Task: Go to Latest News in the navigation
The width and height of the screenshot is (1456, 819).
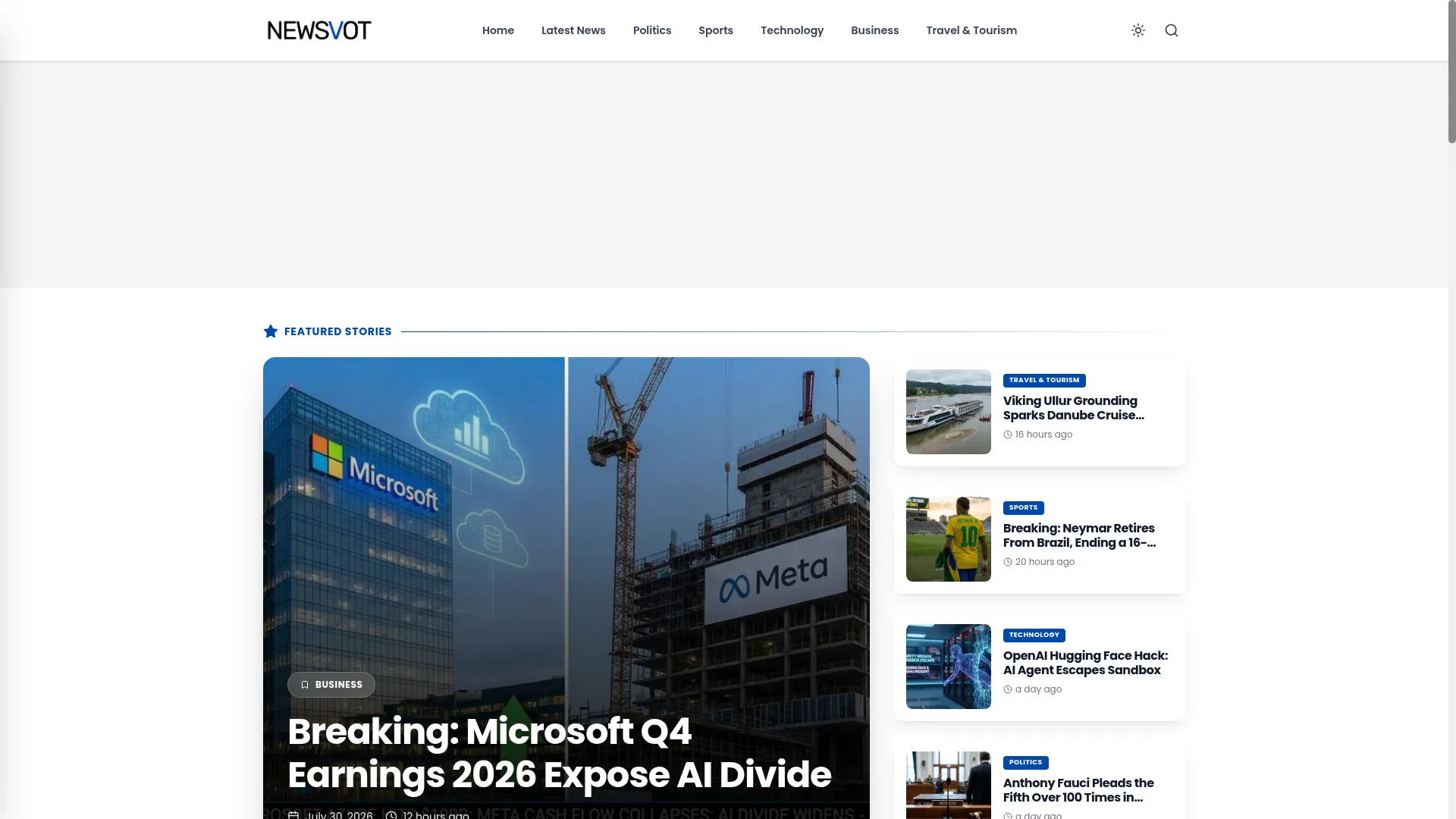Action: tap(573, 30)
